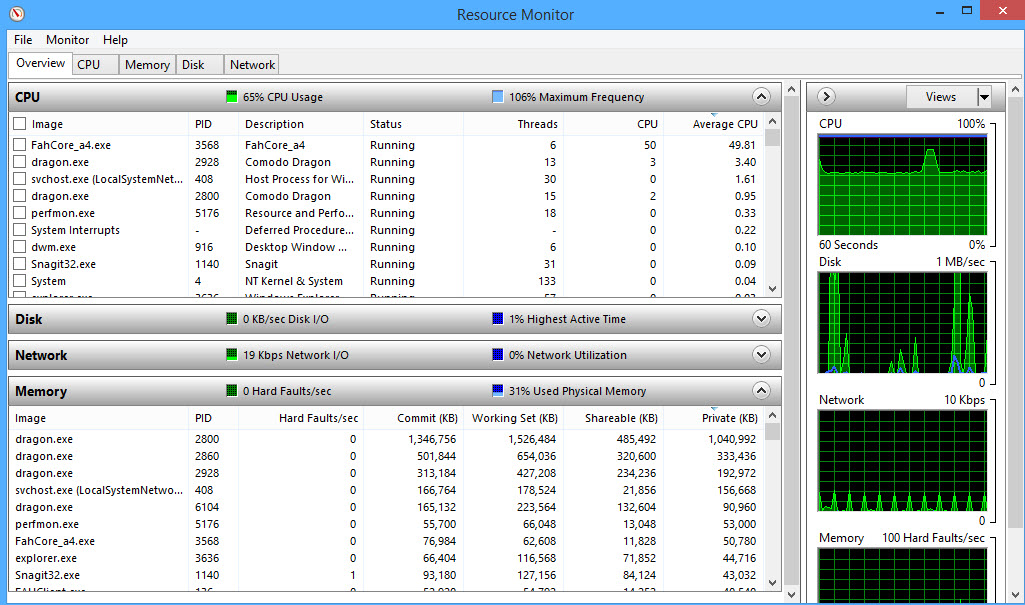
Task: Check the System PID 4 checkbox
Action: [x=20, y=280]
